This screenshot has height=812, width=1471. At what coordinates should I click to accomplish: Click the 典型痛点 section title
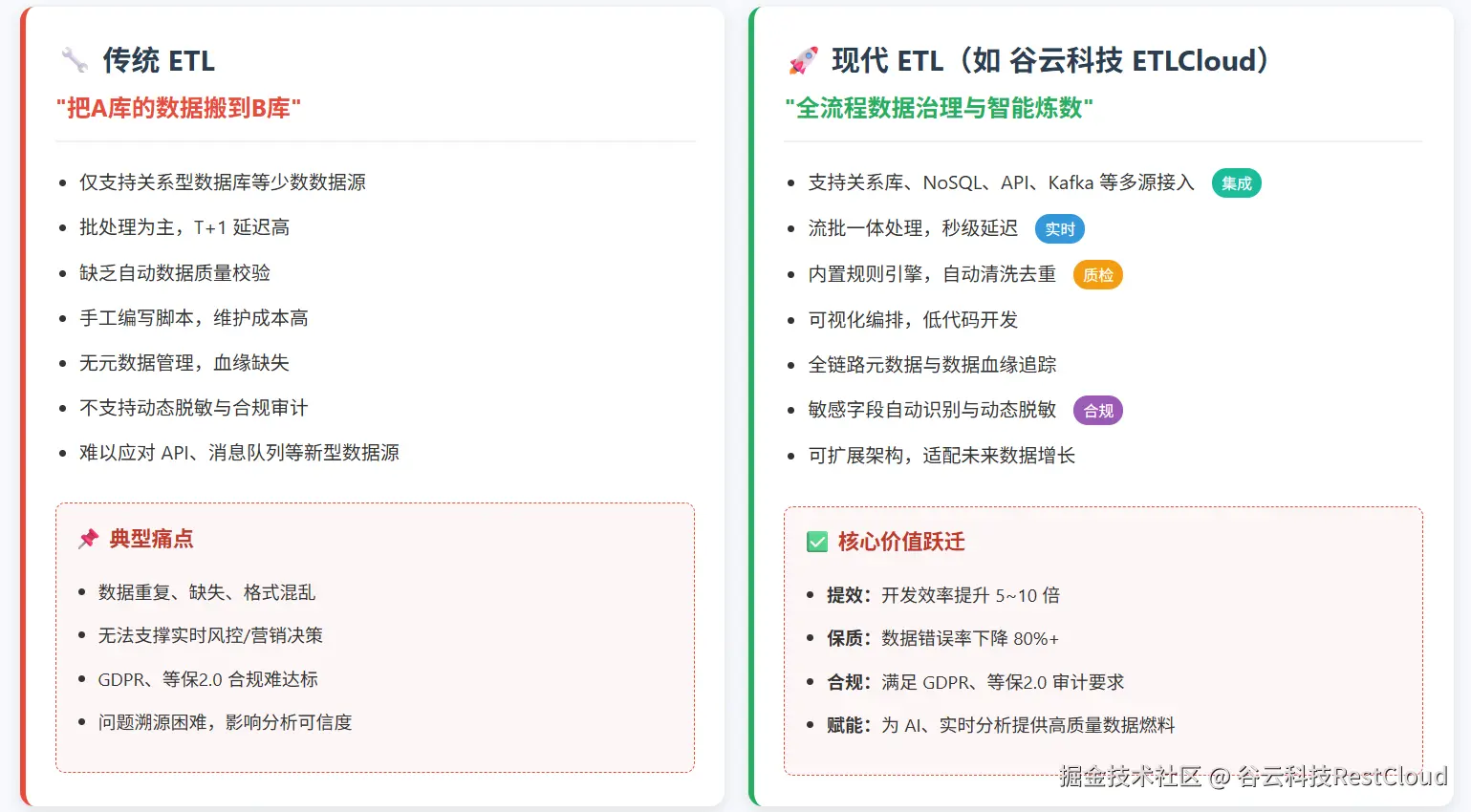151,539
